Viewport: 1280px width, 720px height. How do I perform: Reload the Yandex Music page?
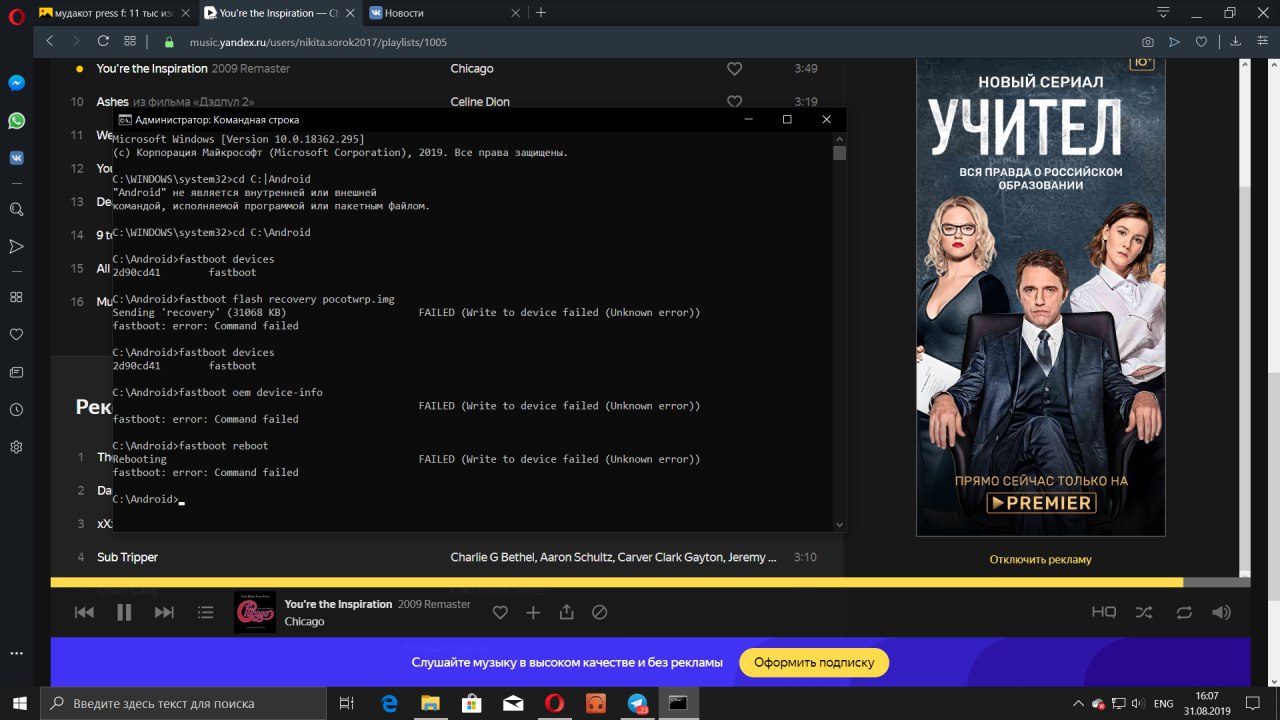(x=103, y=42)
